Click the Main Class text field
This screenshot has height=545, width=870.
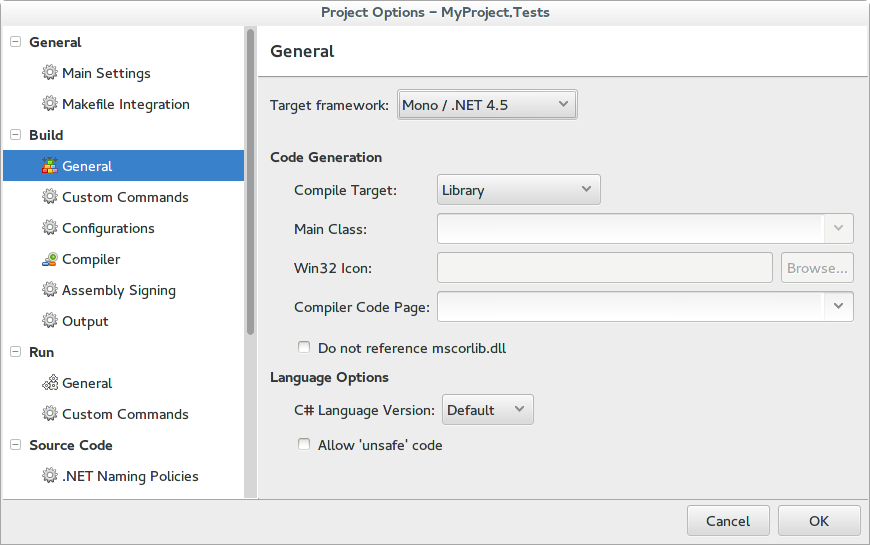pos(630,228)
